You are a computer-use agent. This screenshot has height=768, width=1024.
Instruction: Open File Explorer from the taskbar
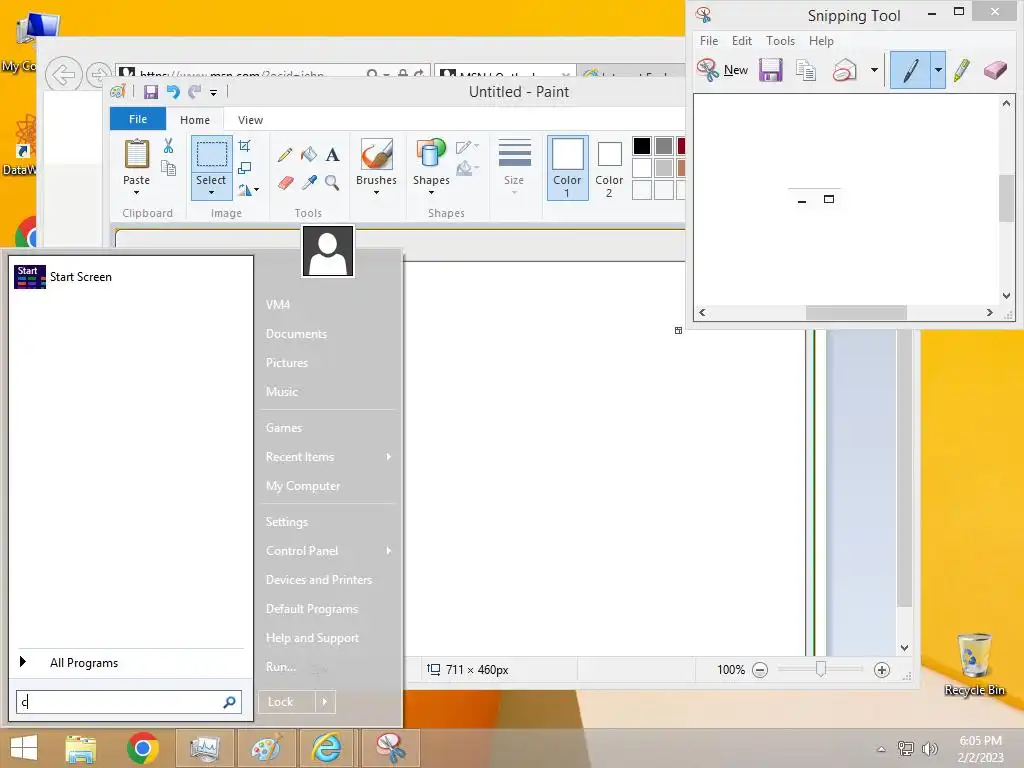coord(81,748)
